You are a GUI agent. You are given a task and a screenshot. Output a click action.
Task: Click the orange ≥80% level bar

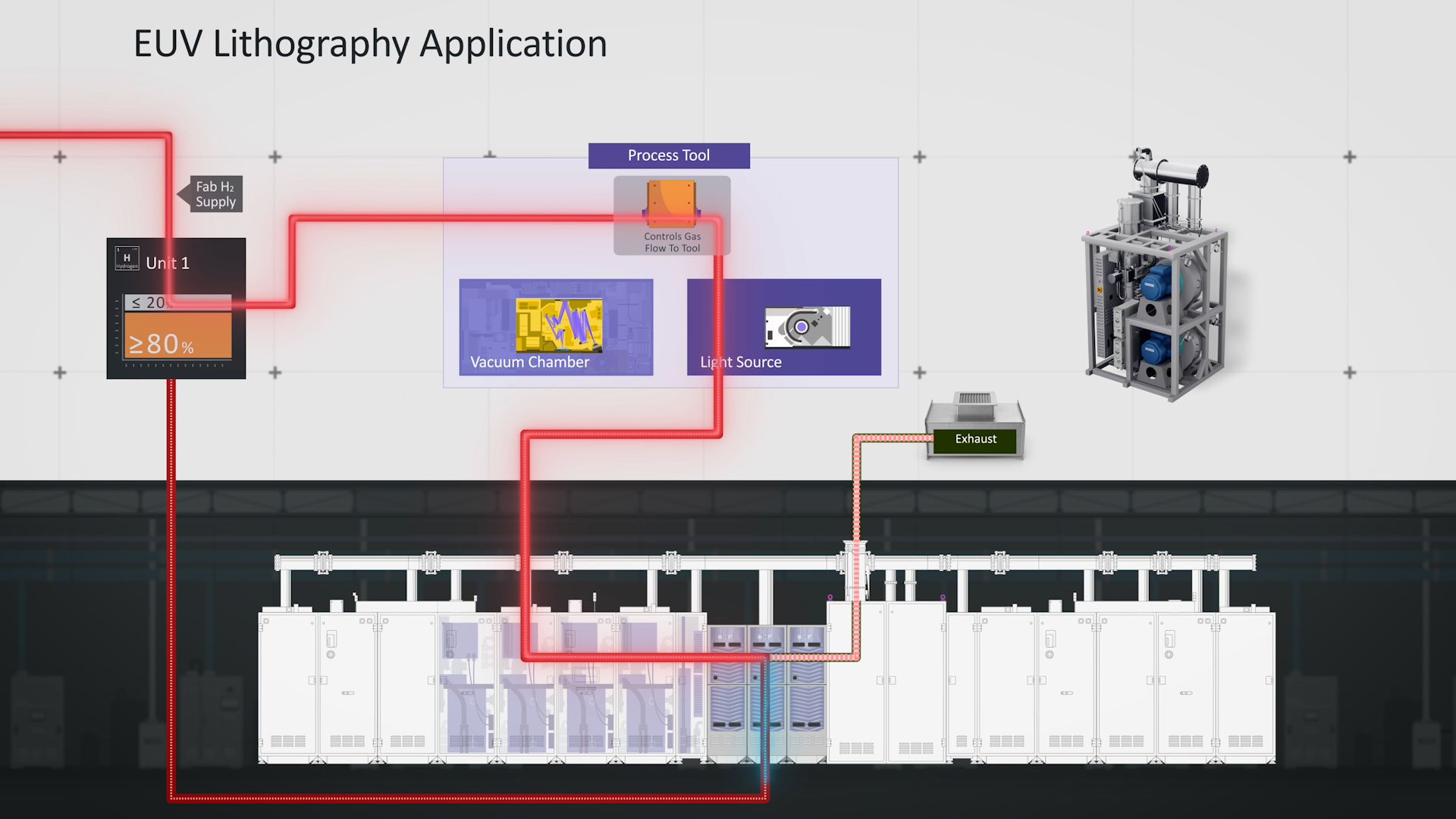pos(178,335)
